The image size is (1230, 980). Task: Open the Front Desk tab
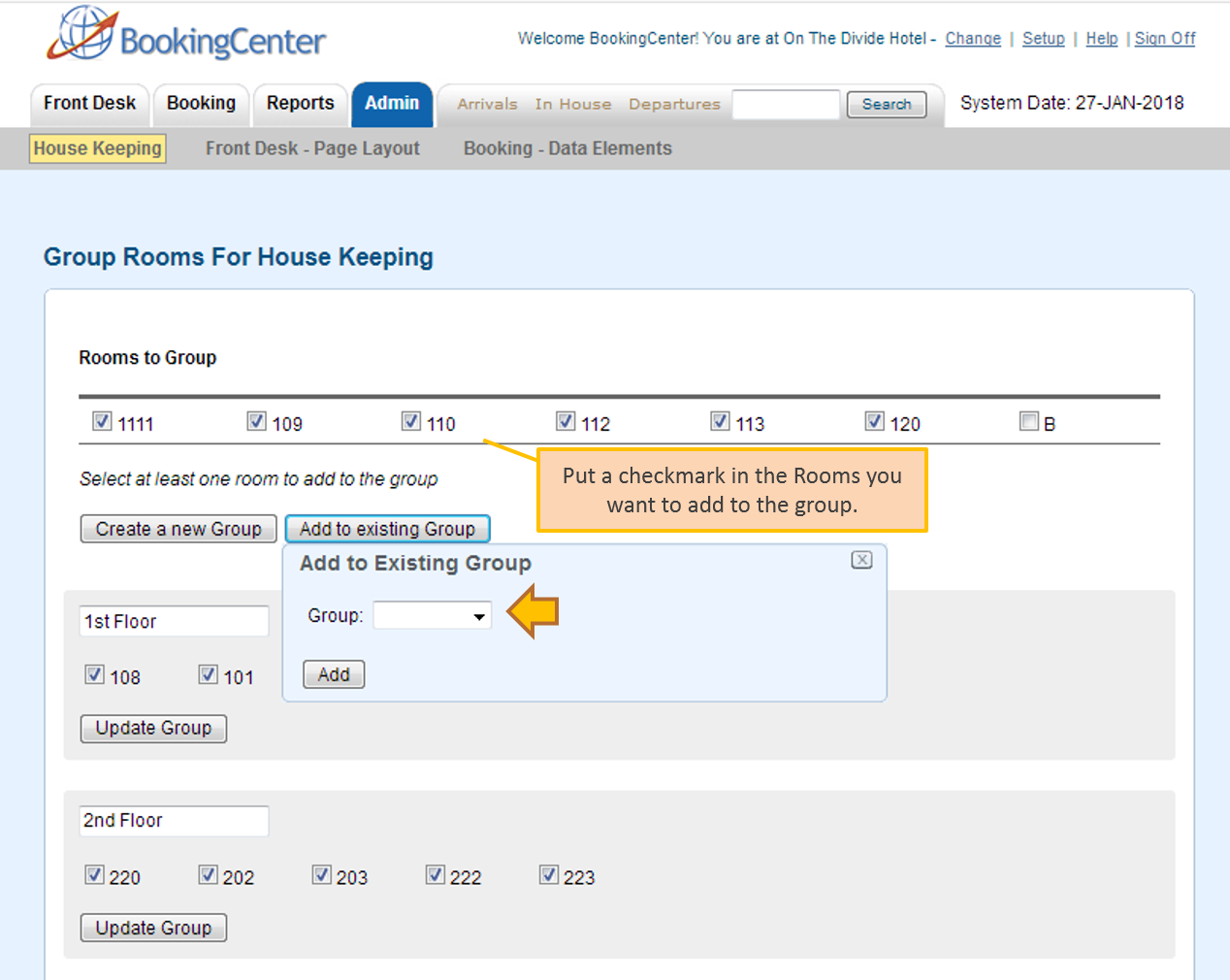[x=89, y=104]
